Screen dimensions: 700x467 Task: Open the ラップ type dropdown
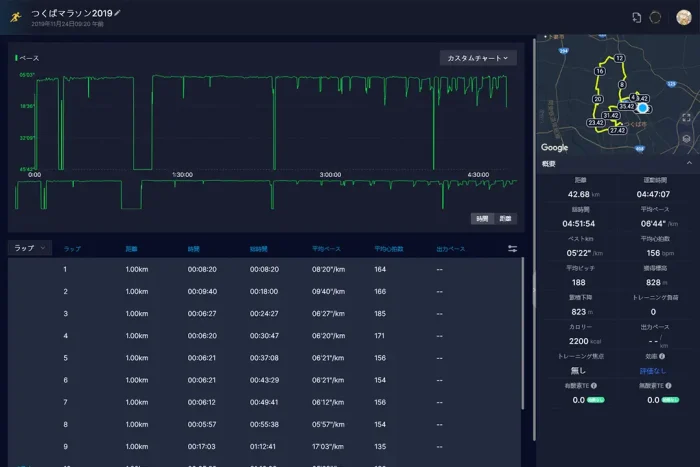[x=29, y=248]
